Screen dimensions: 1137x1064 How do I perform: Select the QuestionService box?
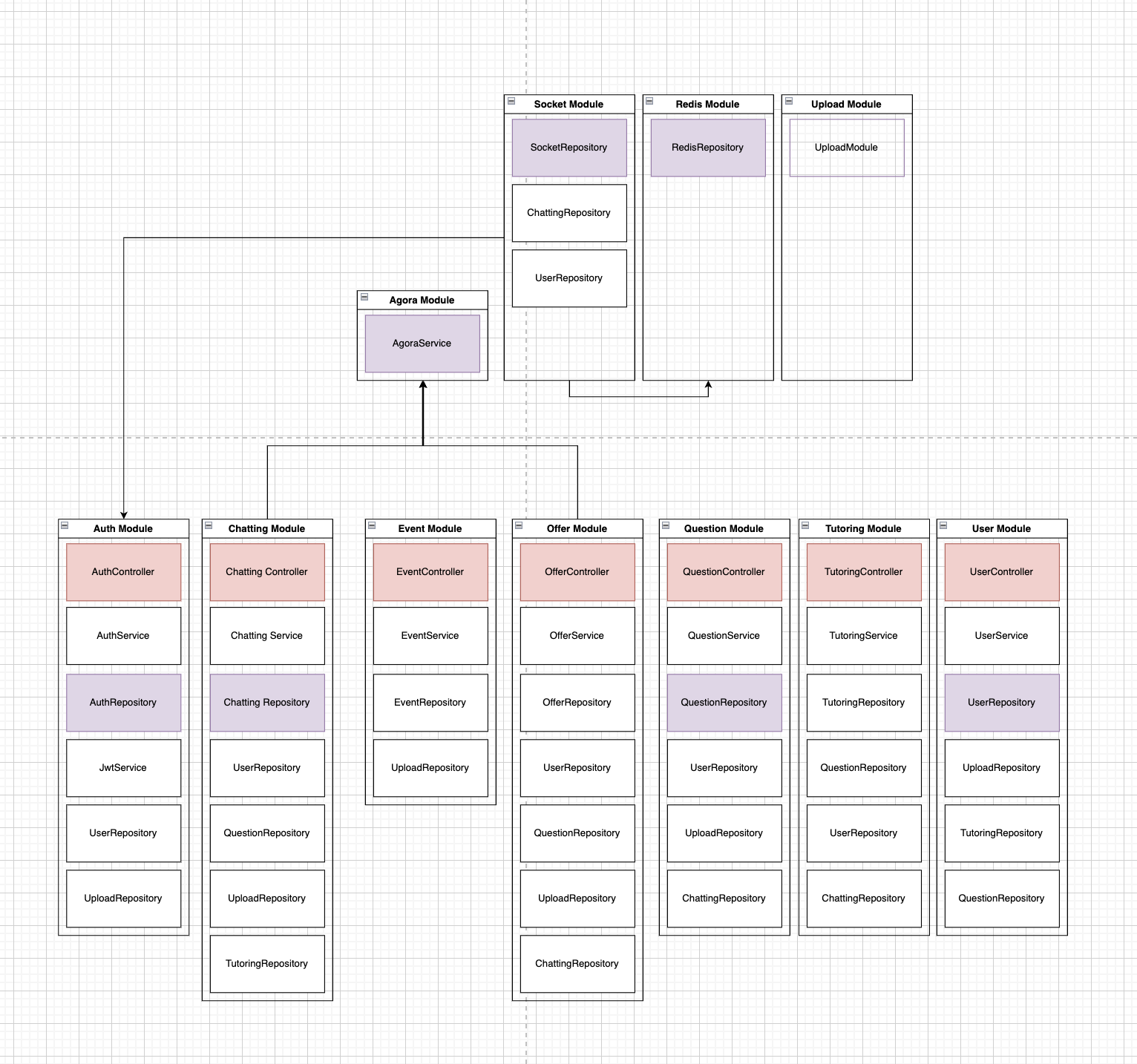coord(724,636)
